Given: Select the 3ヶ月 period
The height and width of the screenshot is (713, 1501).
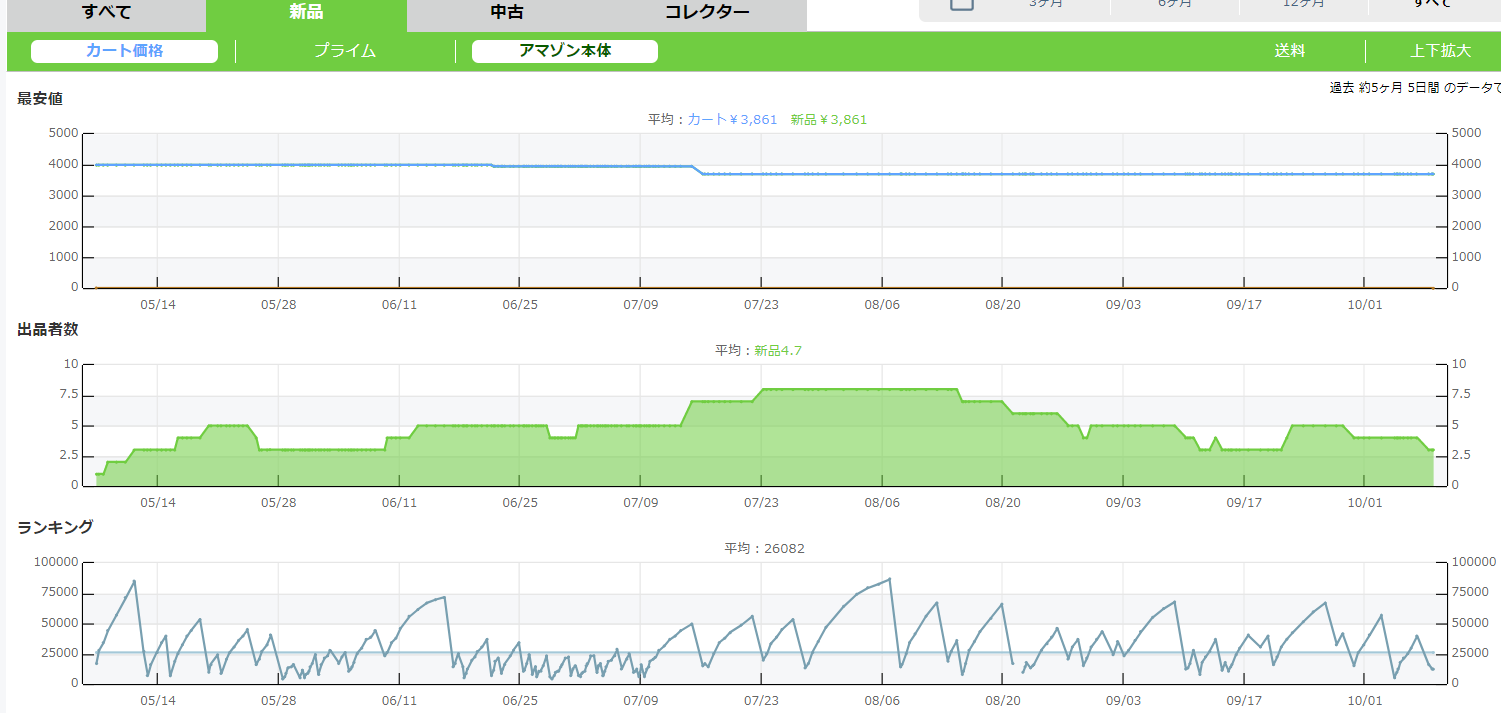Looking at the screenshot, I should point(1046,4).
